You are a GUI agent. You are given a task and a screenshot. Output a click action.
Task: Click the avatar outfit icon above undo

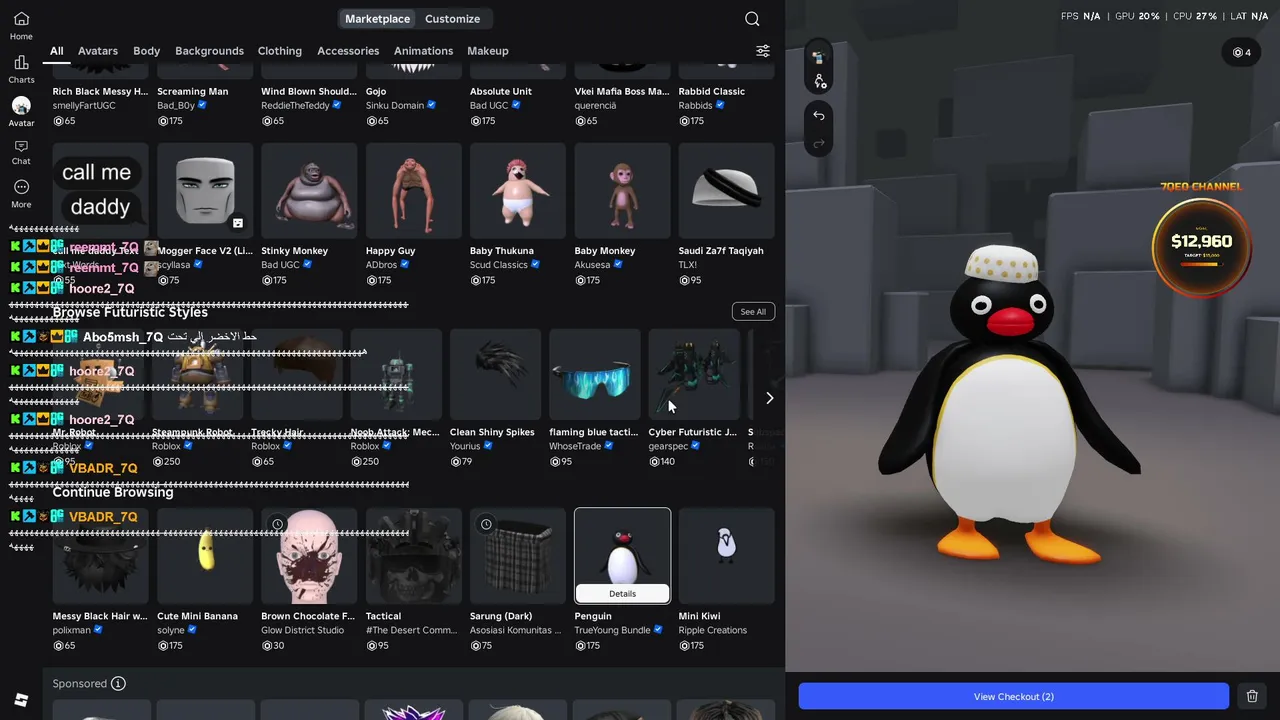[818, 57]
